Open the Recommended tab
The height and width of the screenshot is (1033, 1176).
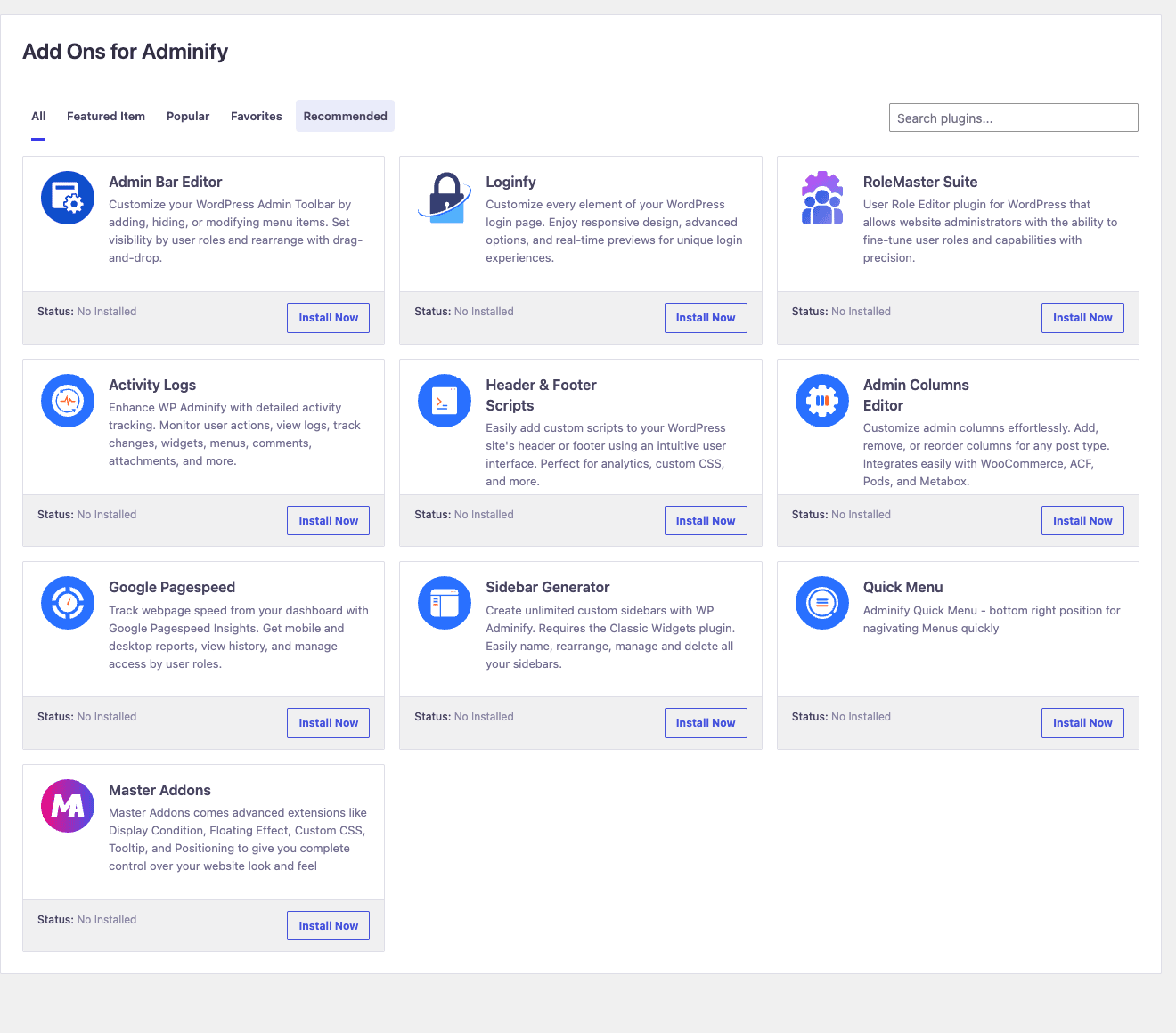click(x=346, y=116)
